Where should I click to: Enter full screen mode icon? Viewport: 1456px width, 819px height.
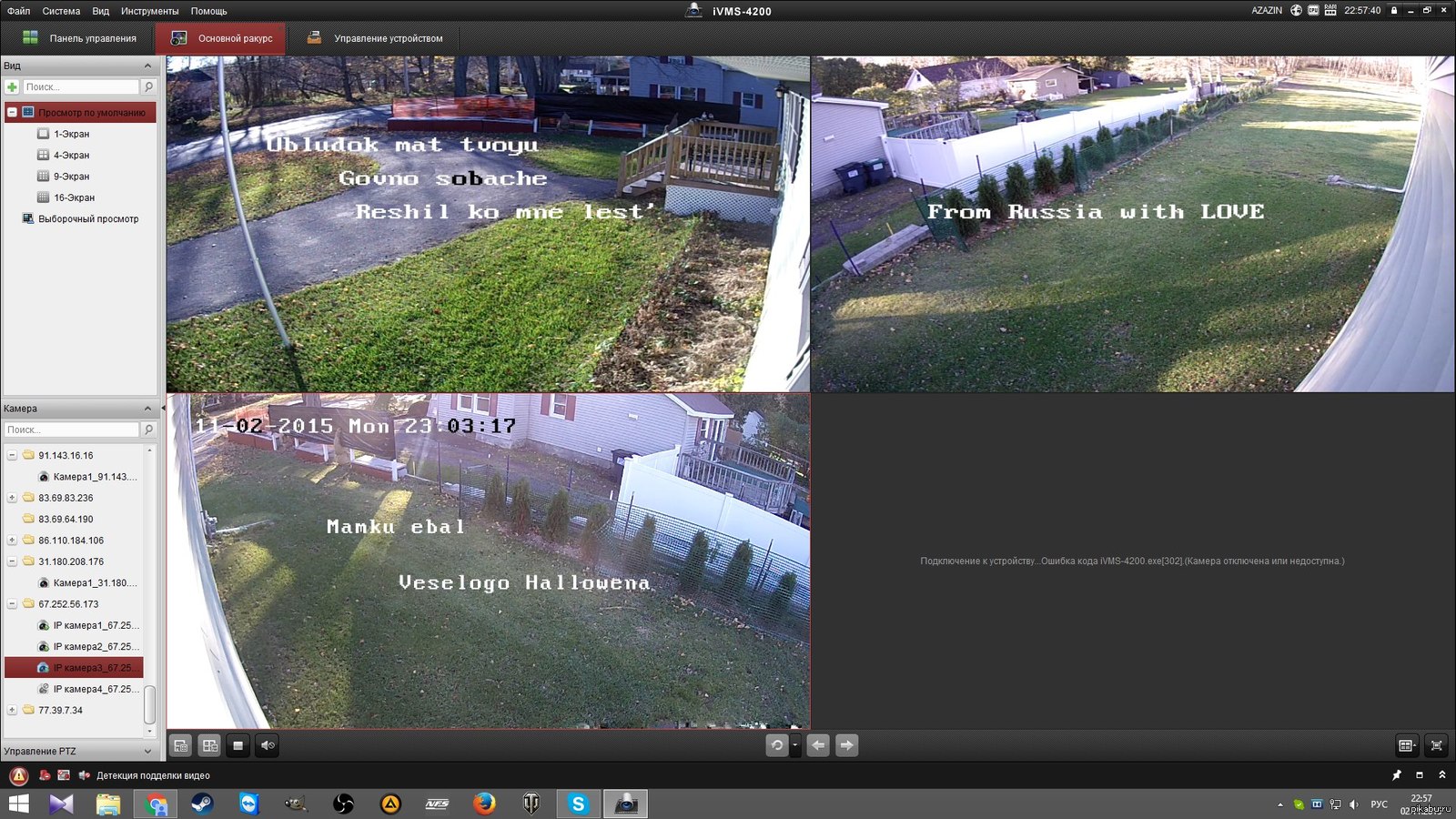(1436, 745)
